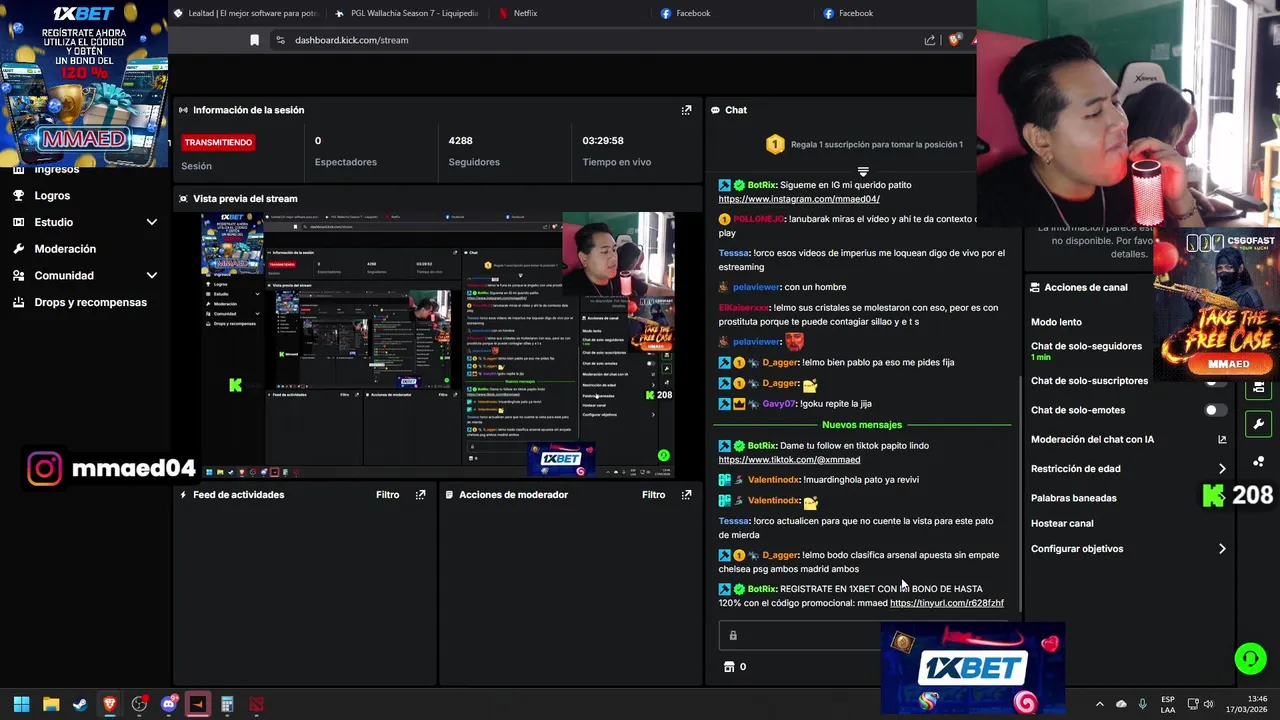Show hidden icons in system tray
The image size is (1280, 720).
click(1099, 704)
